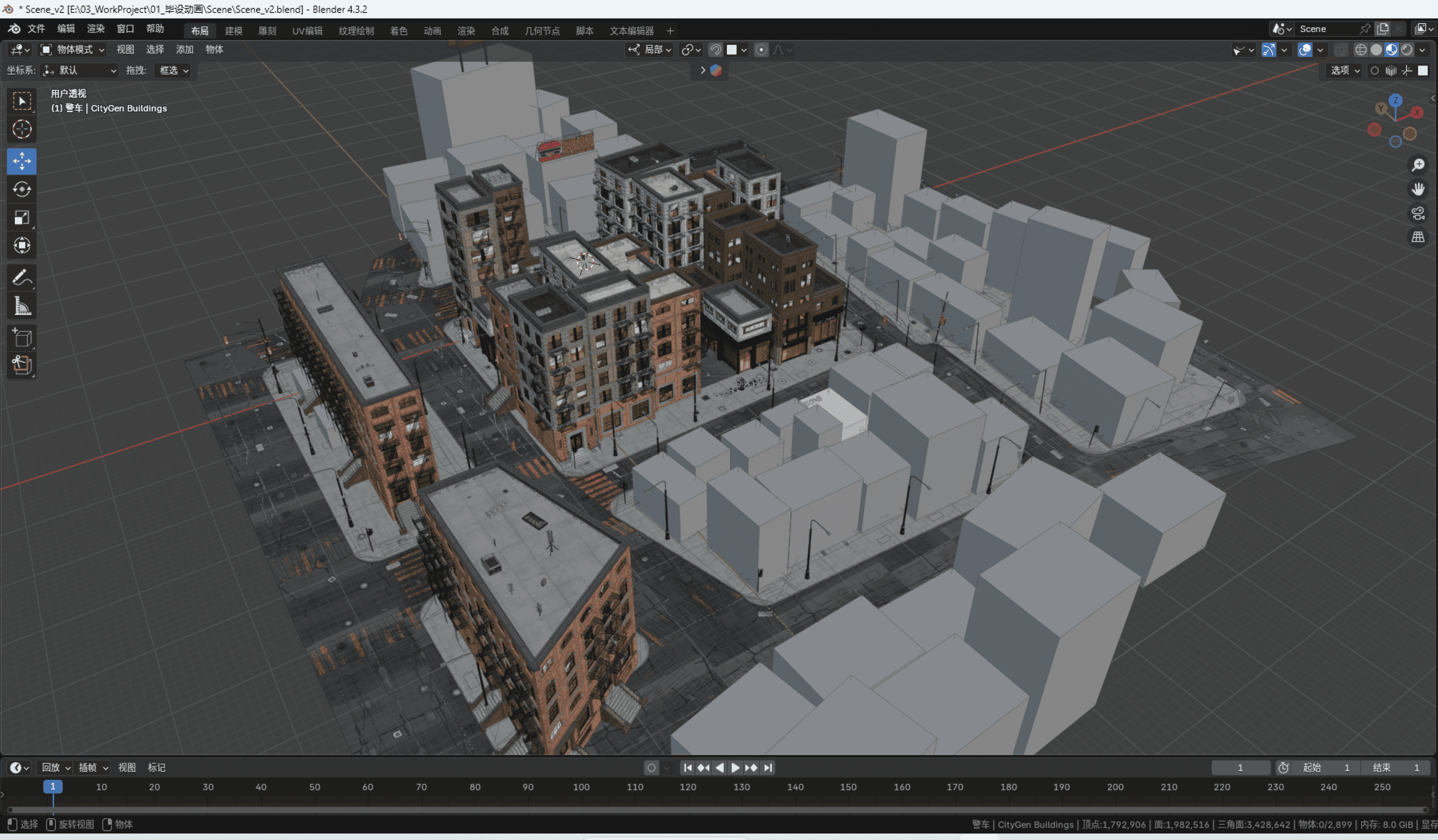Click the Add Cube tool

22,338
